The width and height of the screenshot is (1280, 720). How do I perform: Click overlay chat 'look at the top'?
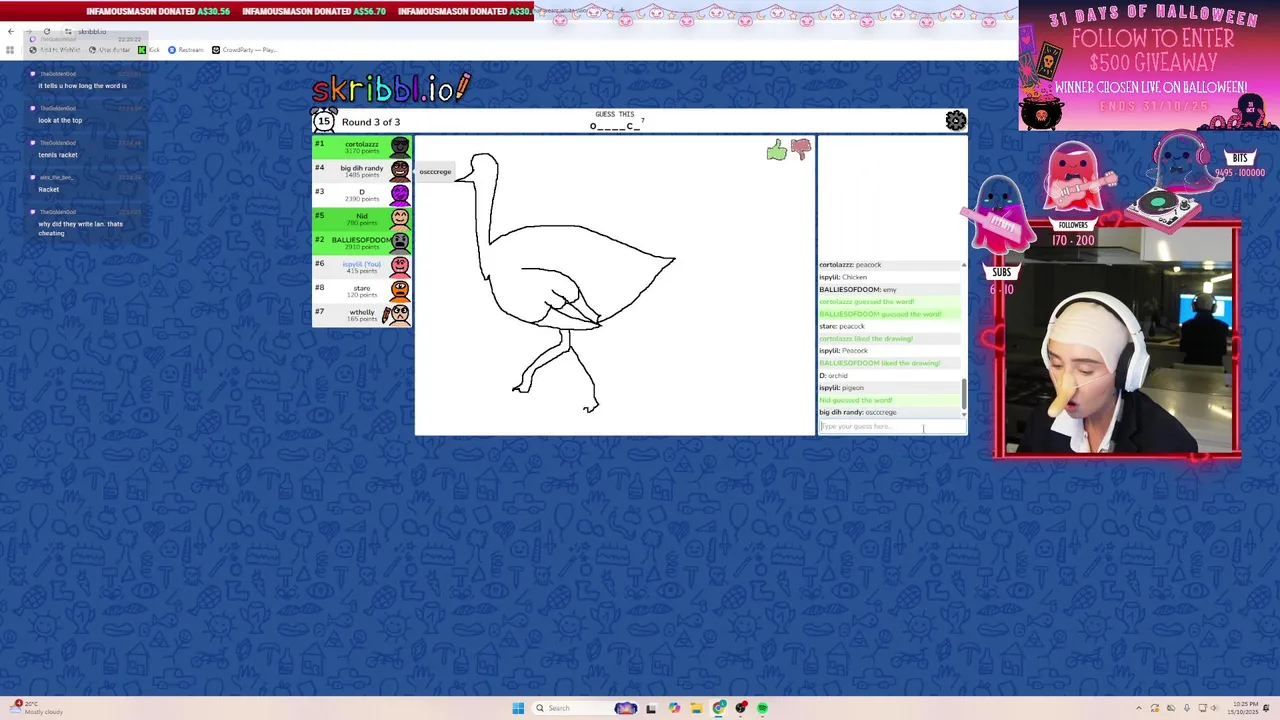click(x=60, y=120)
